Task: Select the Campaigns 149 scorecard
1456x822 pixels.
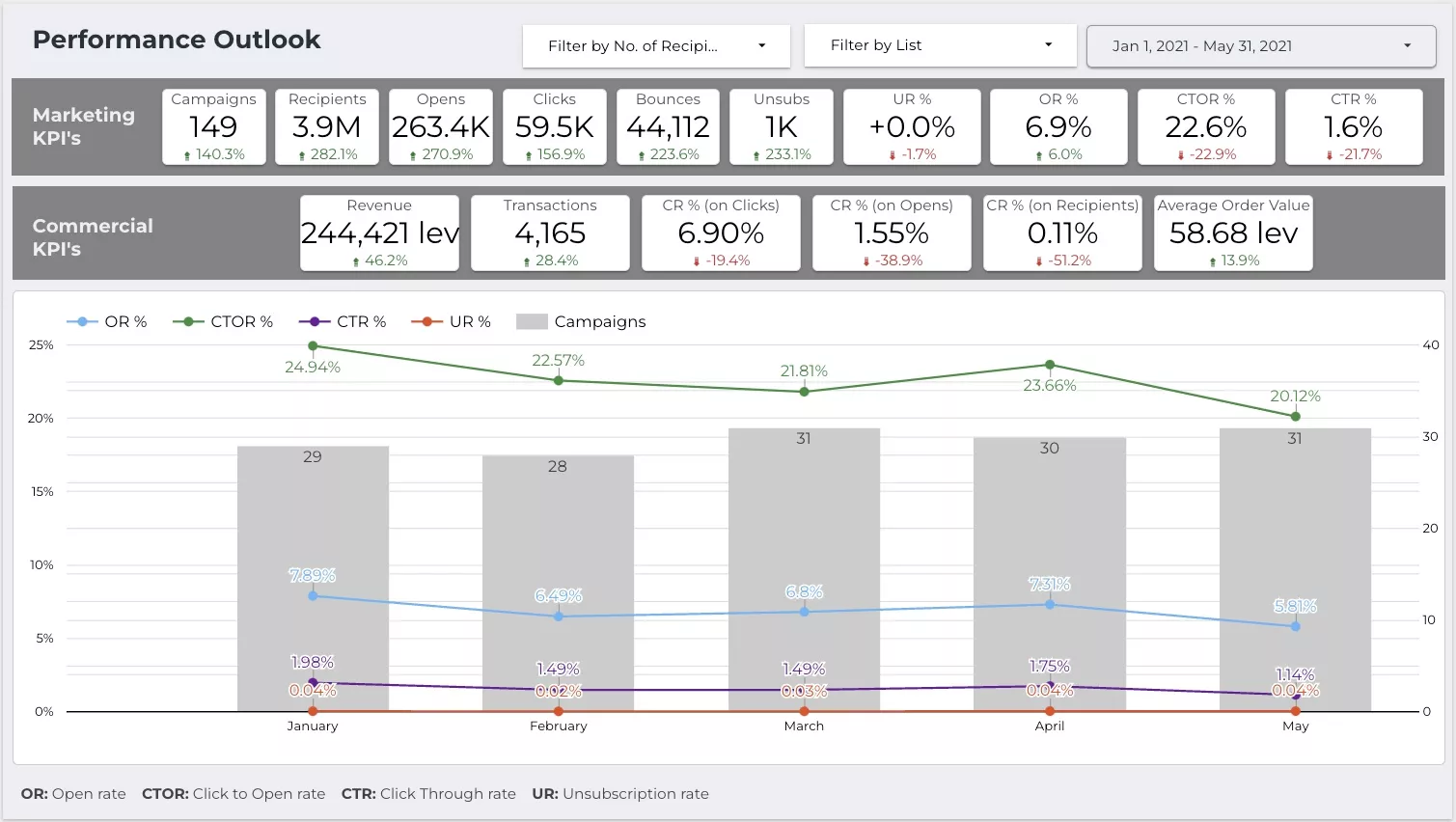Action: (x=214, y=126)
